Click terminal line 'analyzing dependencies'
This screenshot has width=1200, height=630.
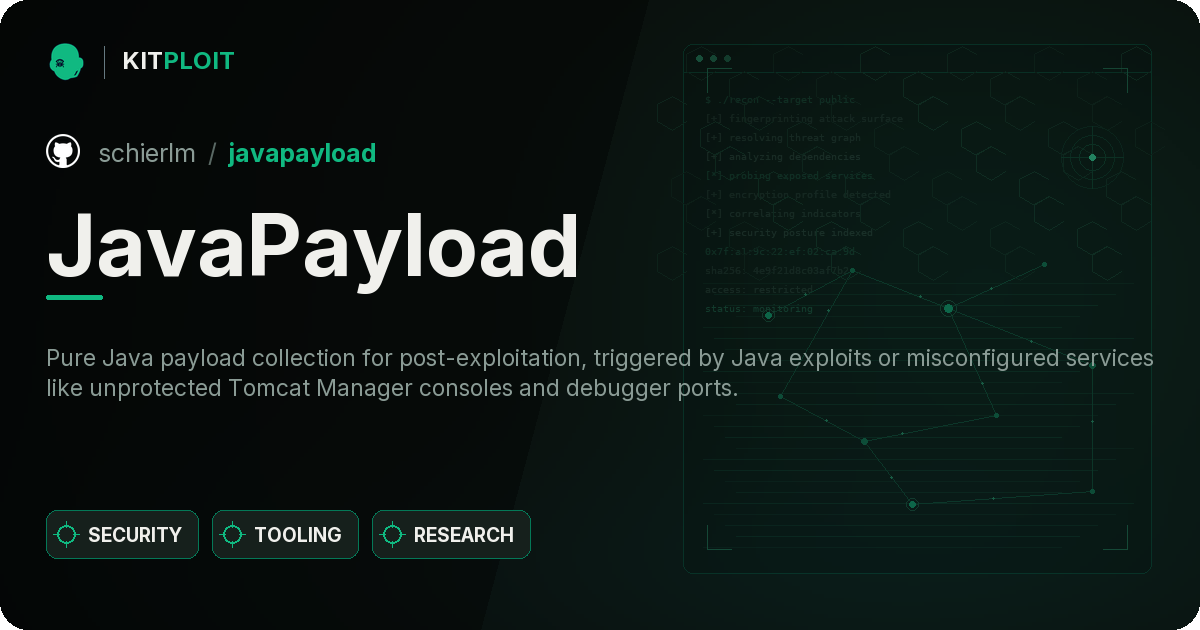tap(783, 157)
